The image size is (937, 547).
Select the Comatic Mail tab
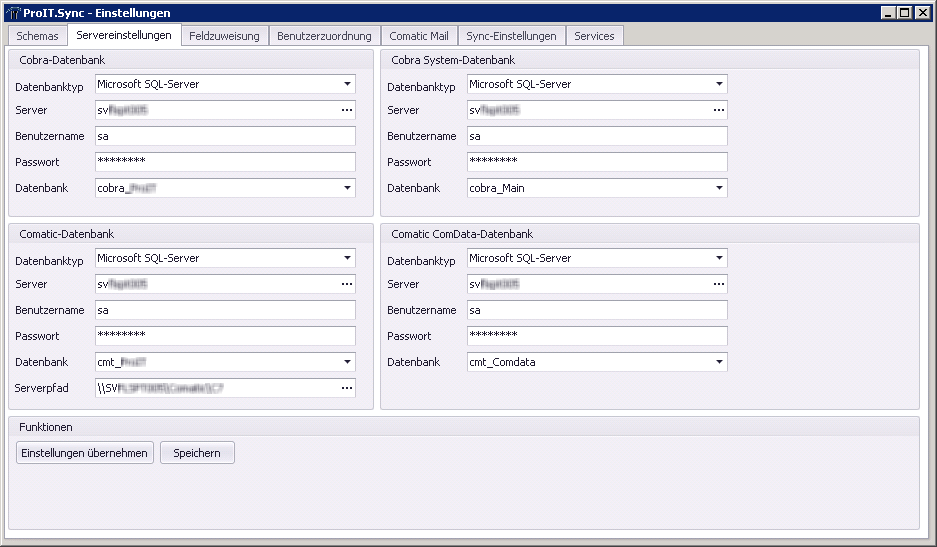click(x=418, y=36)
